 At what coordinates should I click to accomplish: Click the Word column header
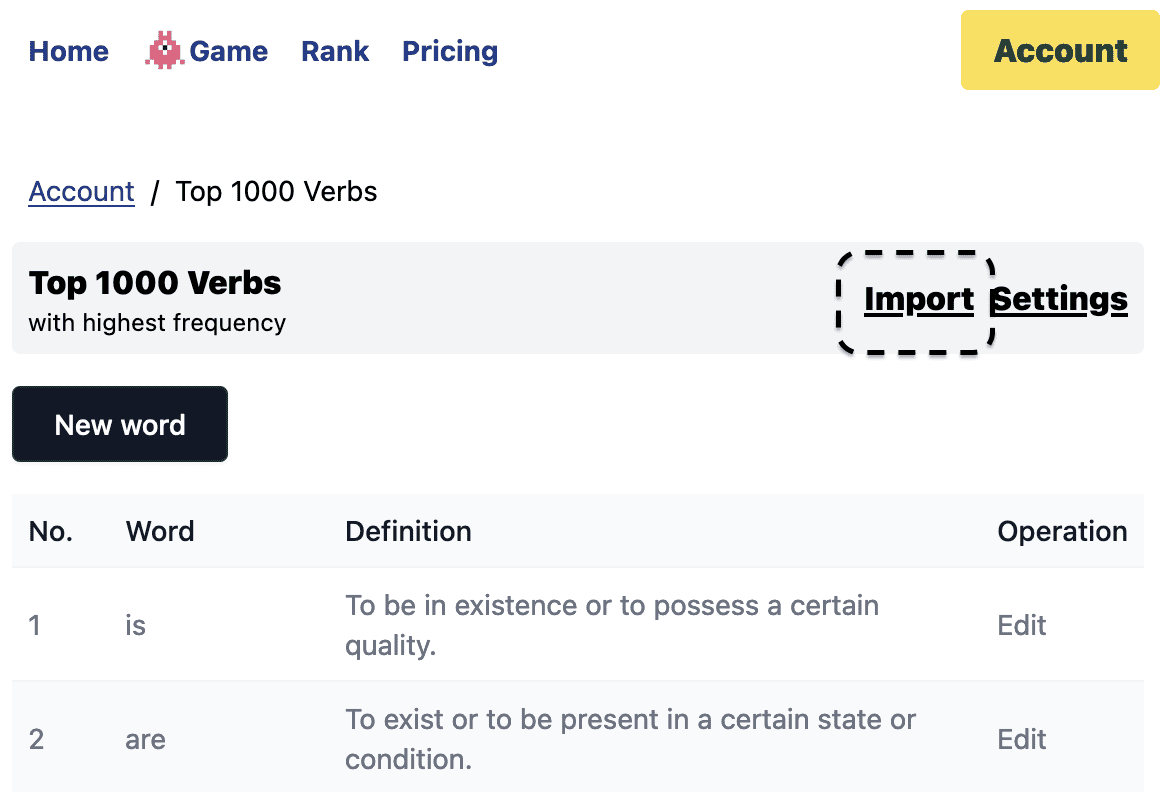(x=160, y=531)
